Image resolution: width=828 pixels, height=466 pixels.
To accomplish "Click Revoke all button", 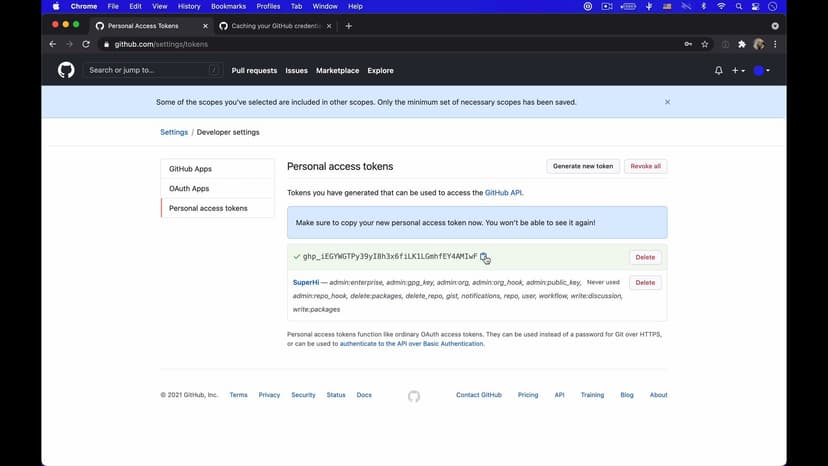I will click(645, 166).
